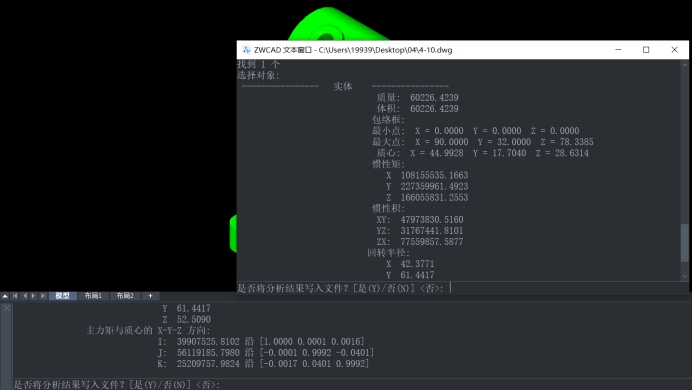
Task: Jump to last layout tab arrow
Action: pyautogui.click(x=43, y=296)
